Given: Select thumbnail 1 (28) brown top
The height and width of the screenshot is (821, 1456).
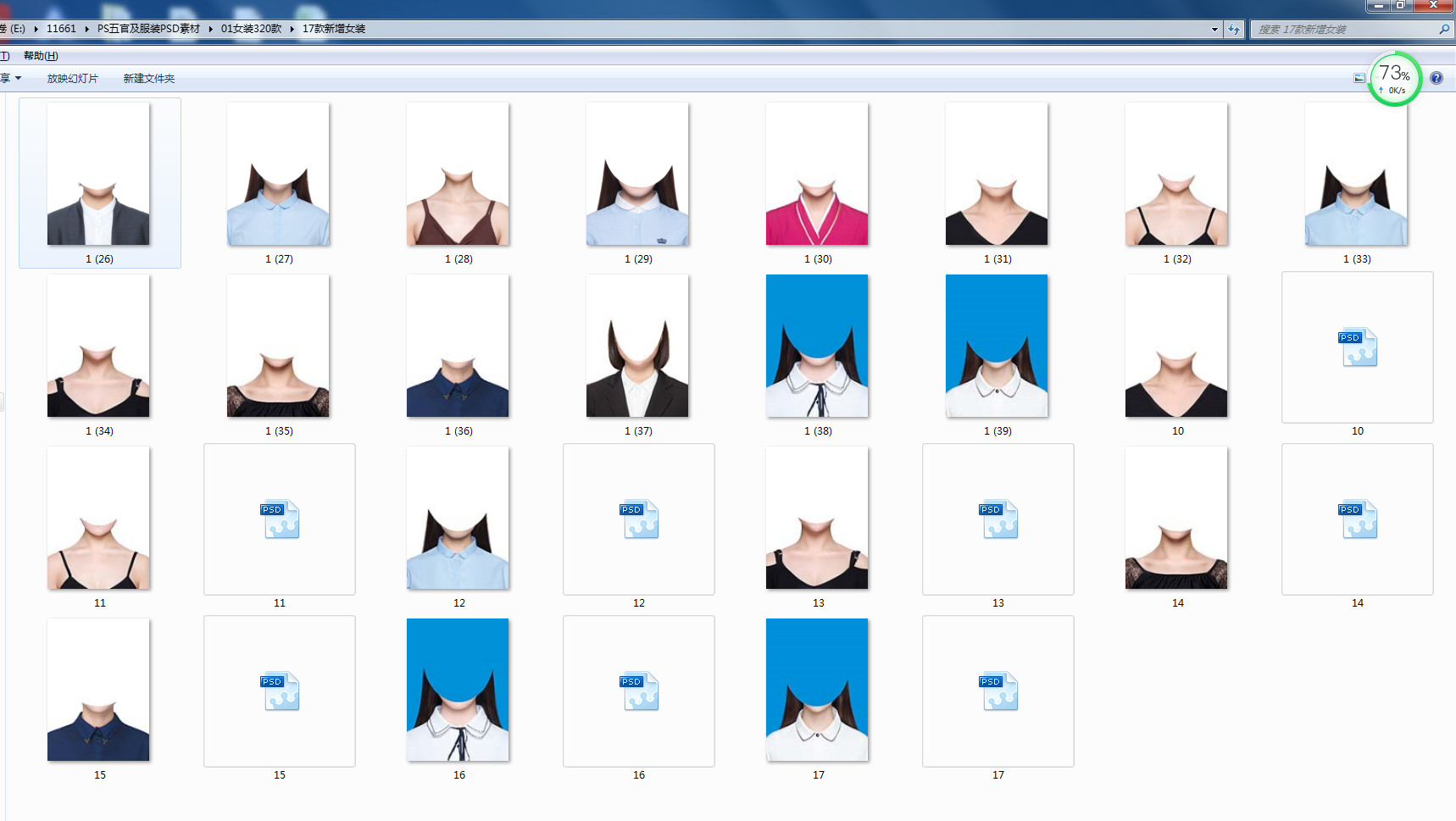Looking at the screenshot, I should click(x=458, y=174).
